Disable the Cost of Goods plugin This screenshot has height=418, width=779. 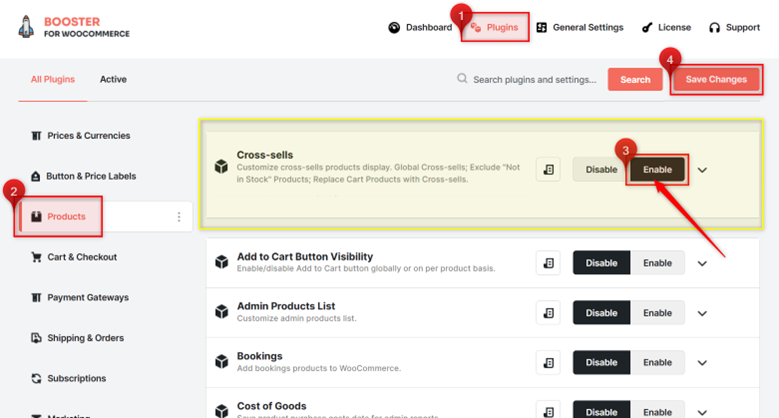click(x=601, y=411)
